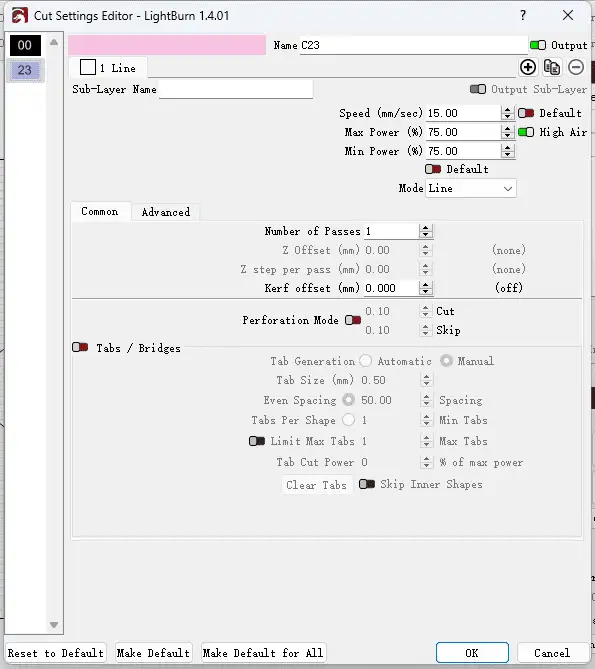Click the Cancel button
This screenshot has height=669, width=595.
click(x=552, y=653)
